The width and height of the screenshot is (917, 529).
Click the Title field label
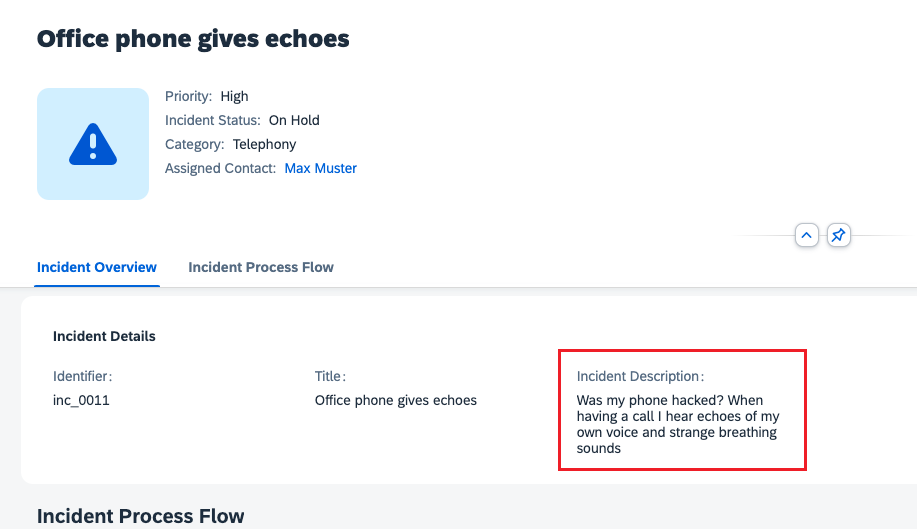[330, 376]
